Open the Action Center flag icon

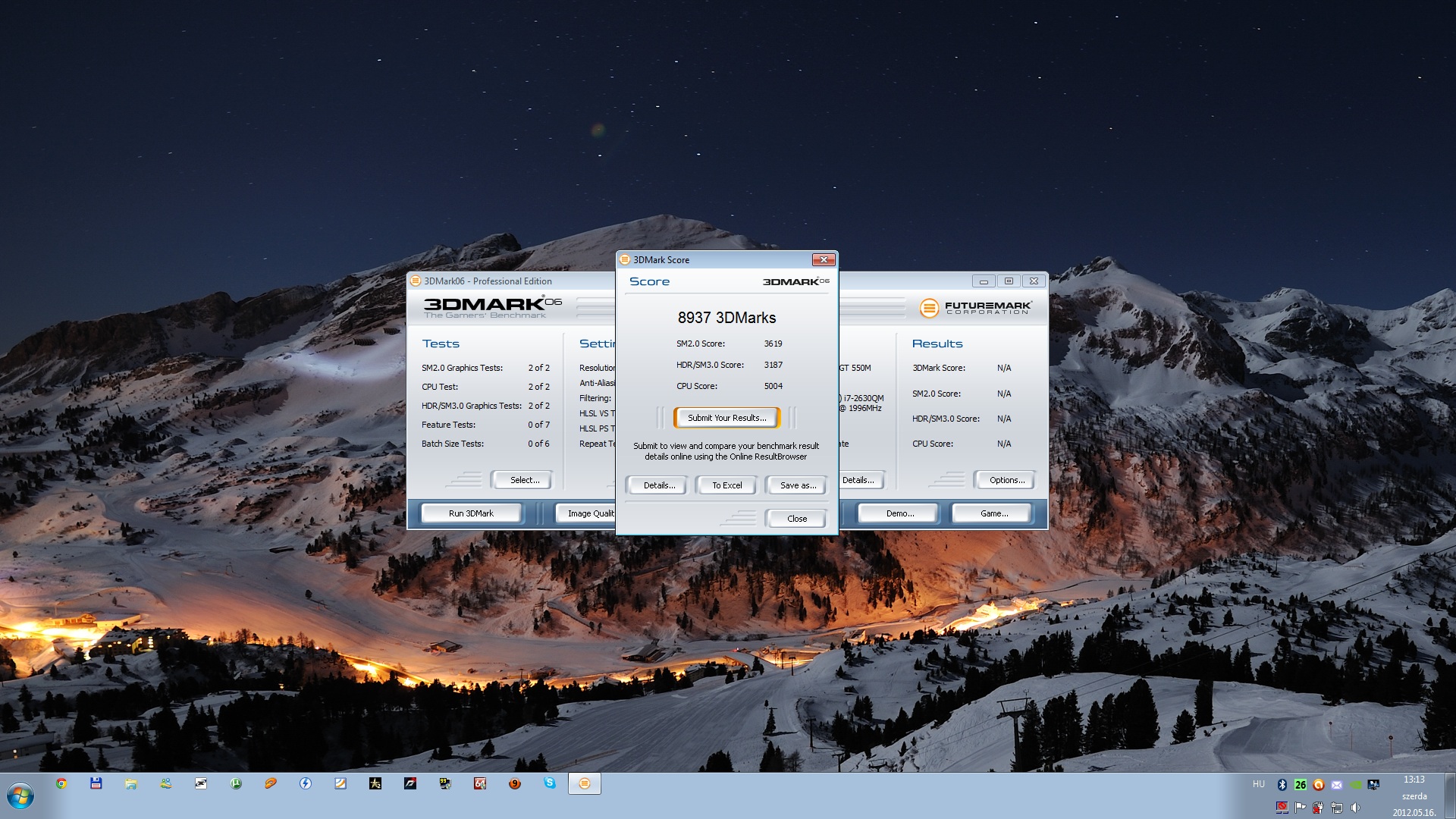(x=1301, y=808)
